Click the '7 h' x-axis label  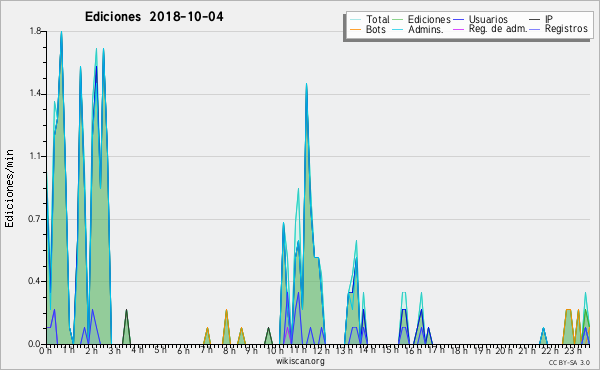pos(206,350)
